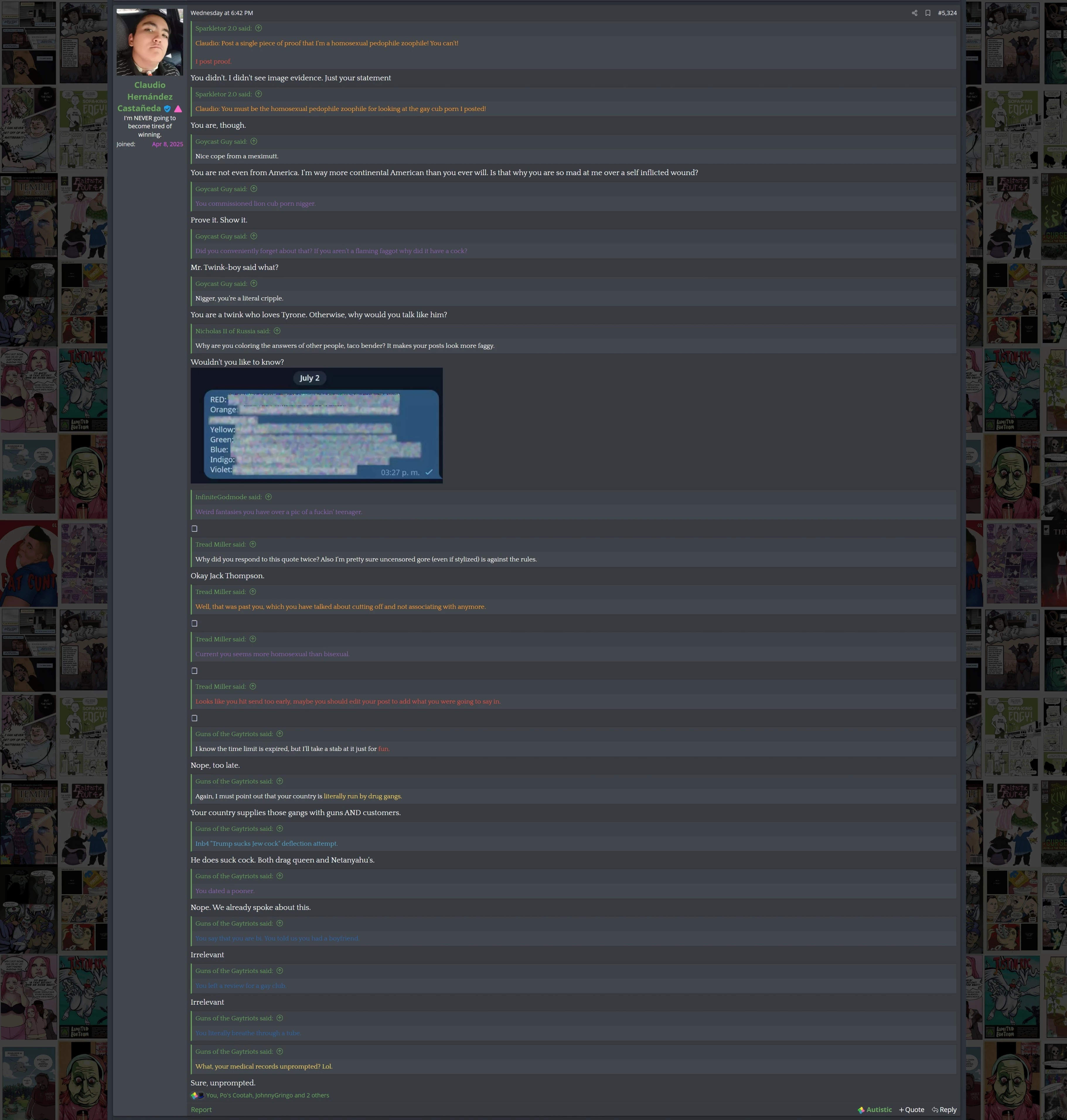The width and height of the screenshot is (1067, 1120).
Task: Go to source of Tread Miller's 'that was past you' quote
Action: (253, 592)
